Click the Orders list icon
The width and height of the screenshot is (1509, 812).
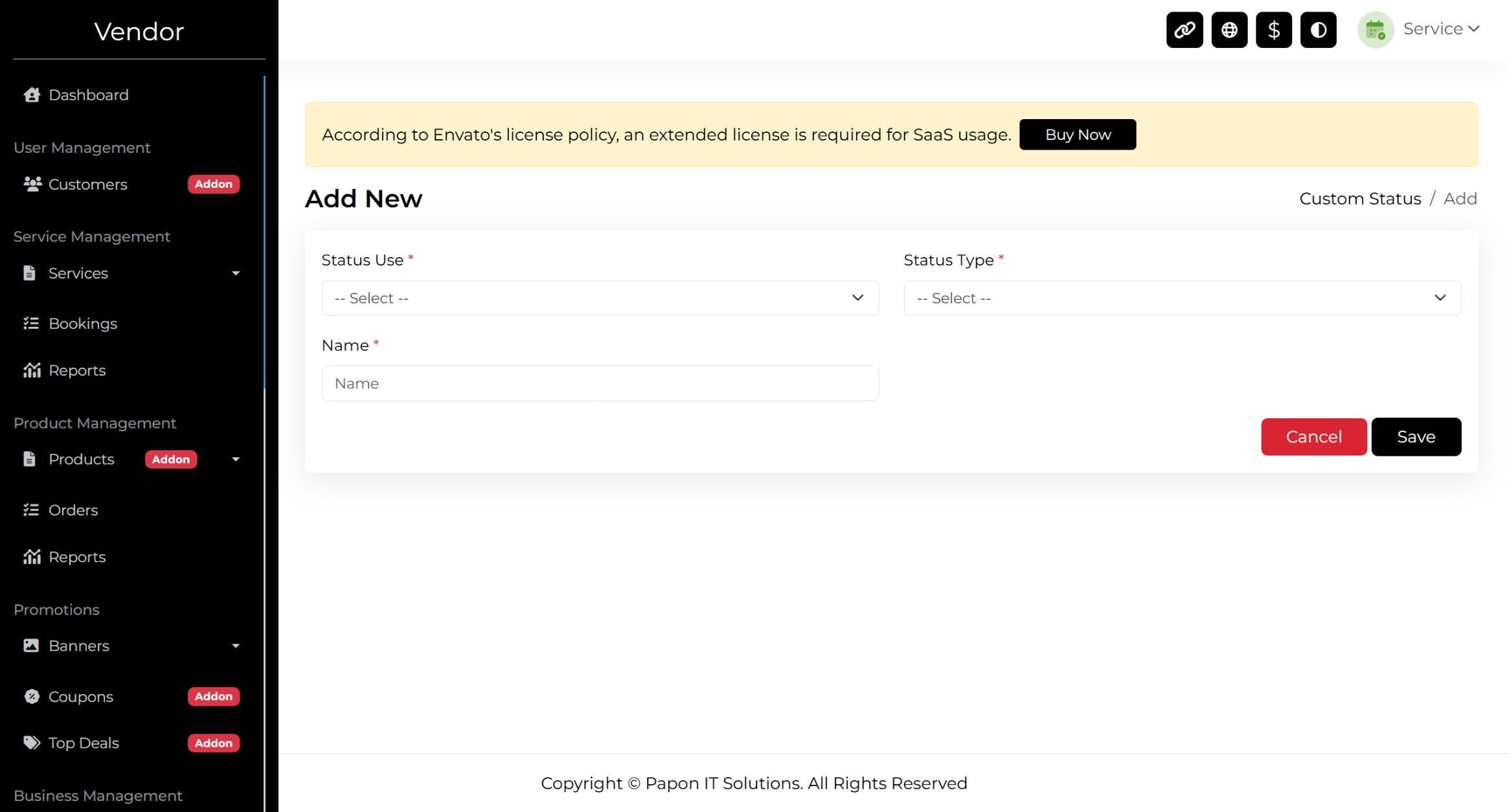click(x=31, y=510)
